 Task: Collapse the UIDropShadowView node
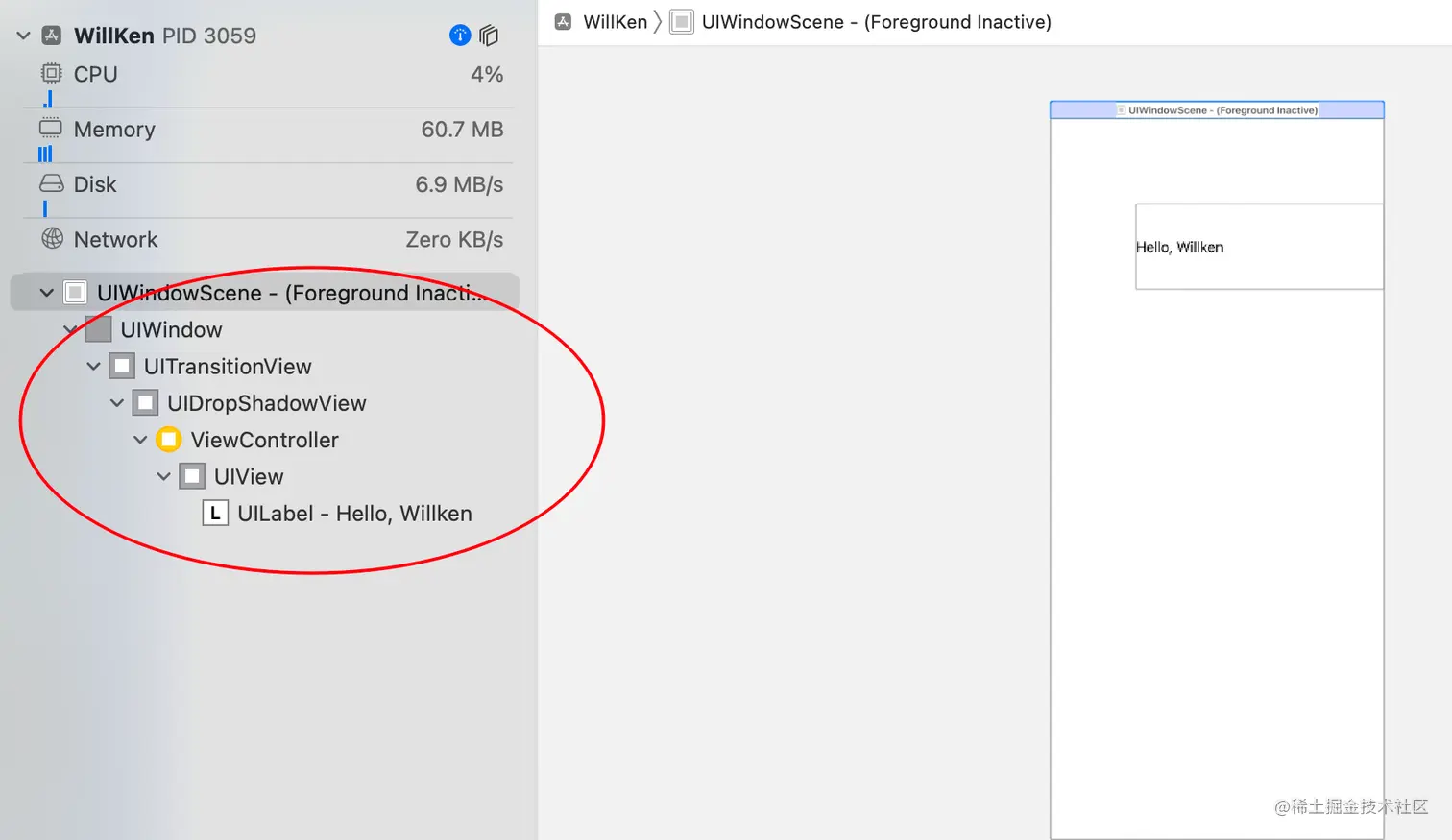(x=117, y=403)
